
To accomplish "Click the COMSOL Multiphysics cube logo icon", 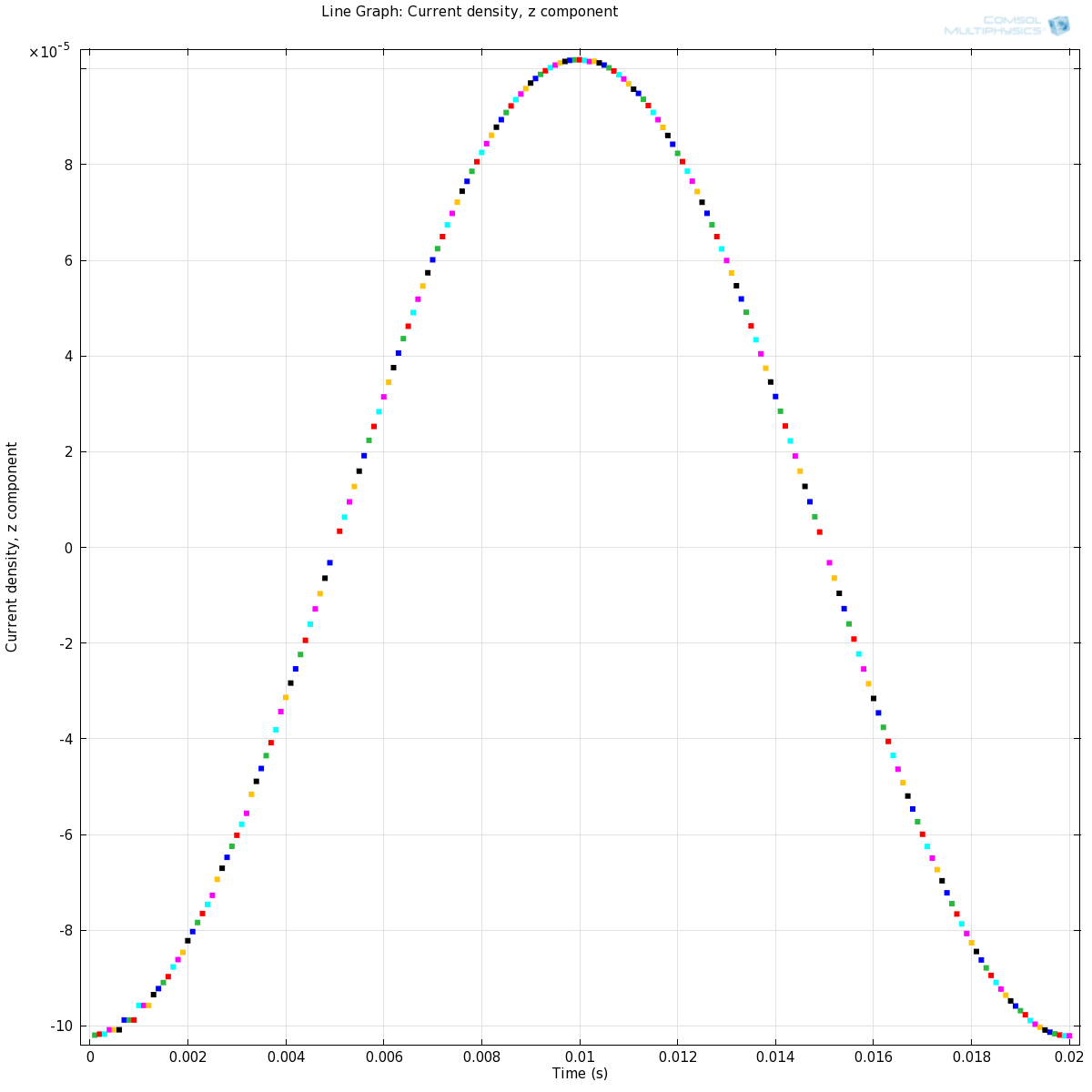I will coord(1058,25).
